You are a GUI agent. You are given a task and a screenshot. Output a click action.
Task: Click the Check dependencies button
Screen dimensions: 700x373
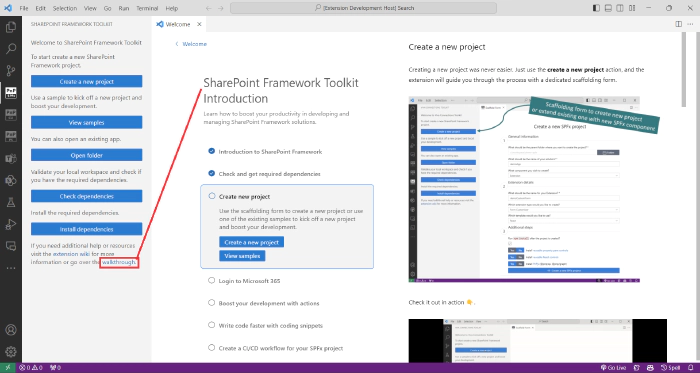click(x=87, y=196)
